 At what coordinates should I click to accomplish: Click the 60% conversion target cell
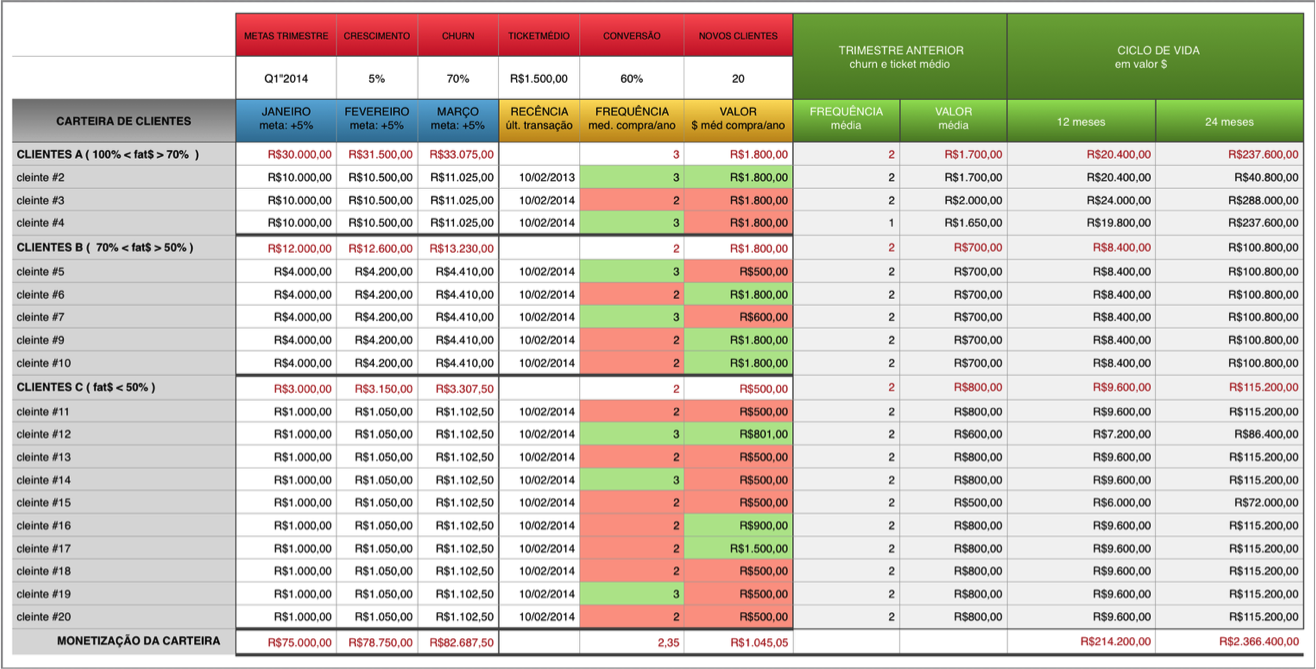[632, 78]
